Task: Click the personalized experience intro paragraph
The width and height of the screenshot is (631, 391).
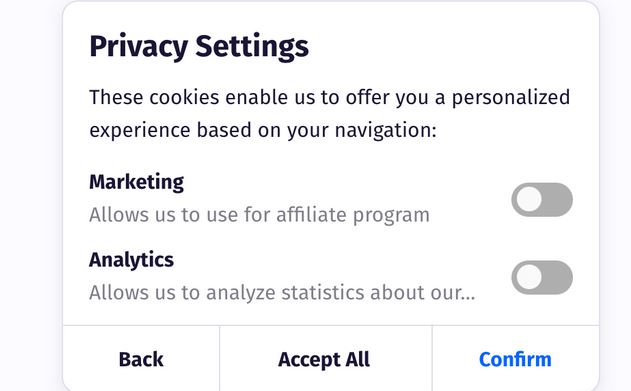Action: pyautogui.click(x=330, y=114)
